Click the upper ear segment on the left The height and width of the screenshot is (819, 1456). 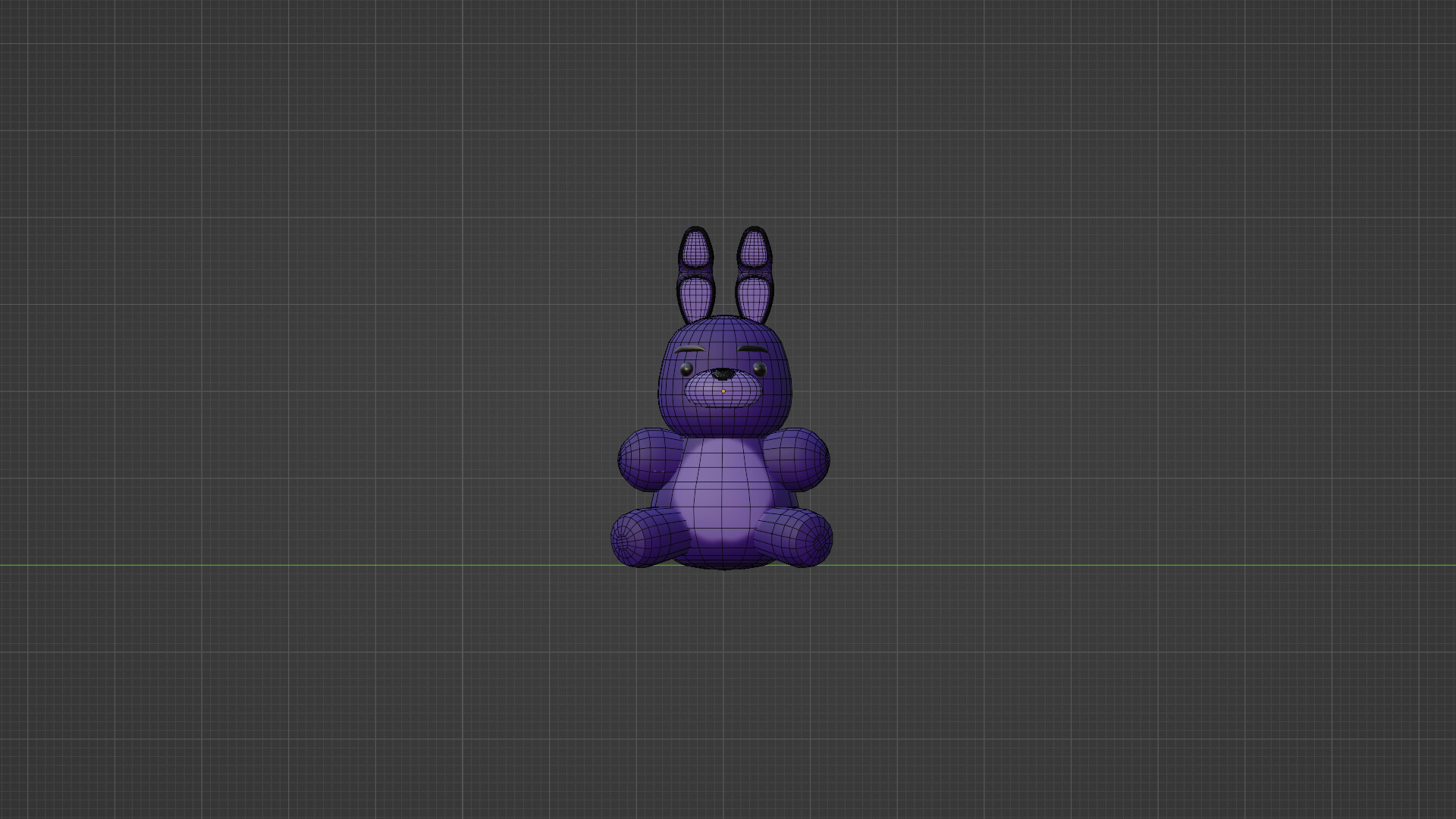click(x=695, y=249)
